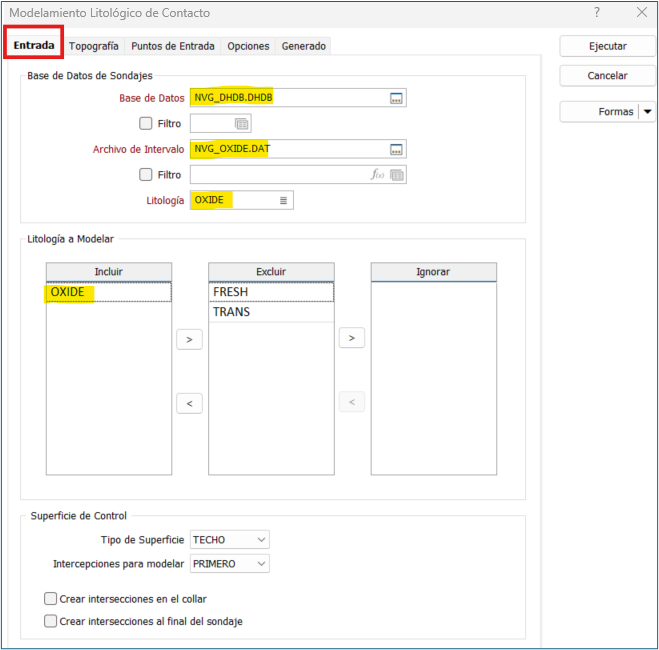Check Crear intersecciones al final del sondaje

(x=51, y=621)
